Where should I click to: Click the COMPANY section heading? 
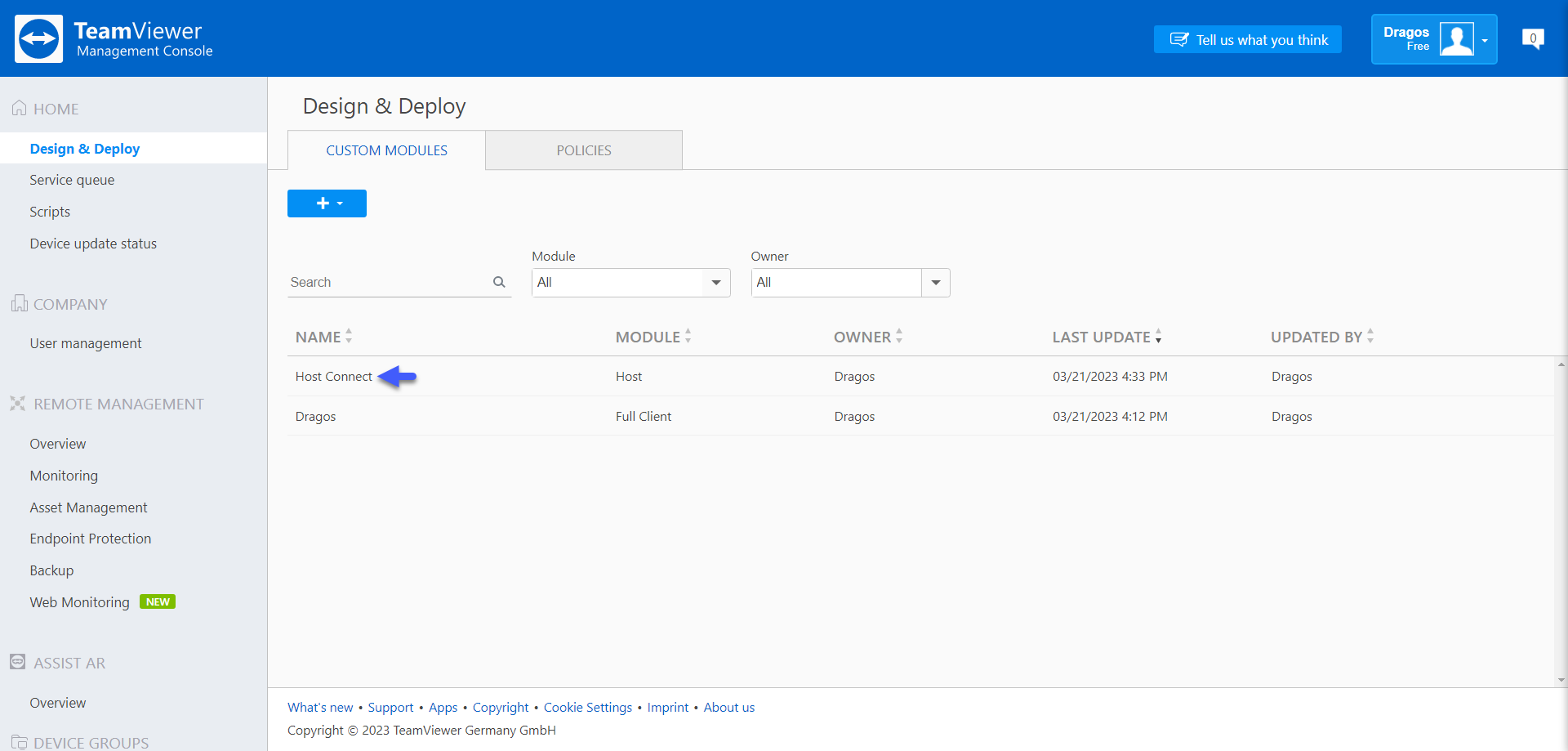click(70, 304)
